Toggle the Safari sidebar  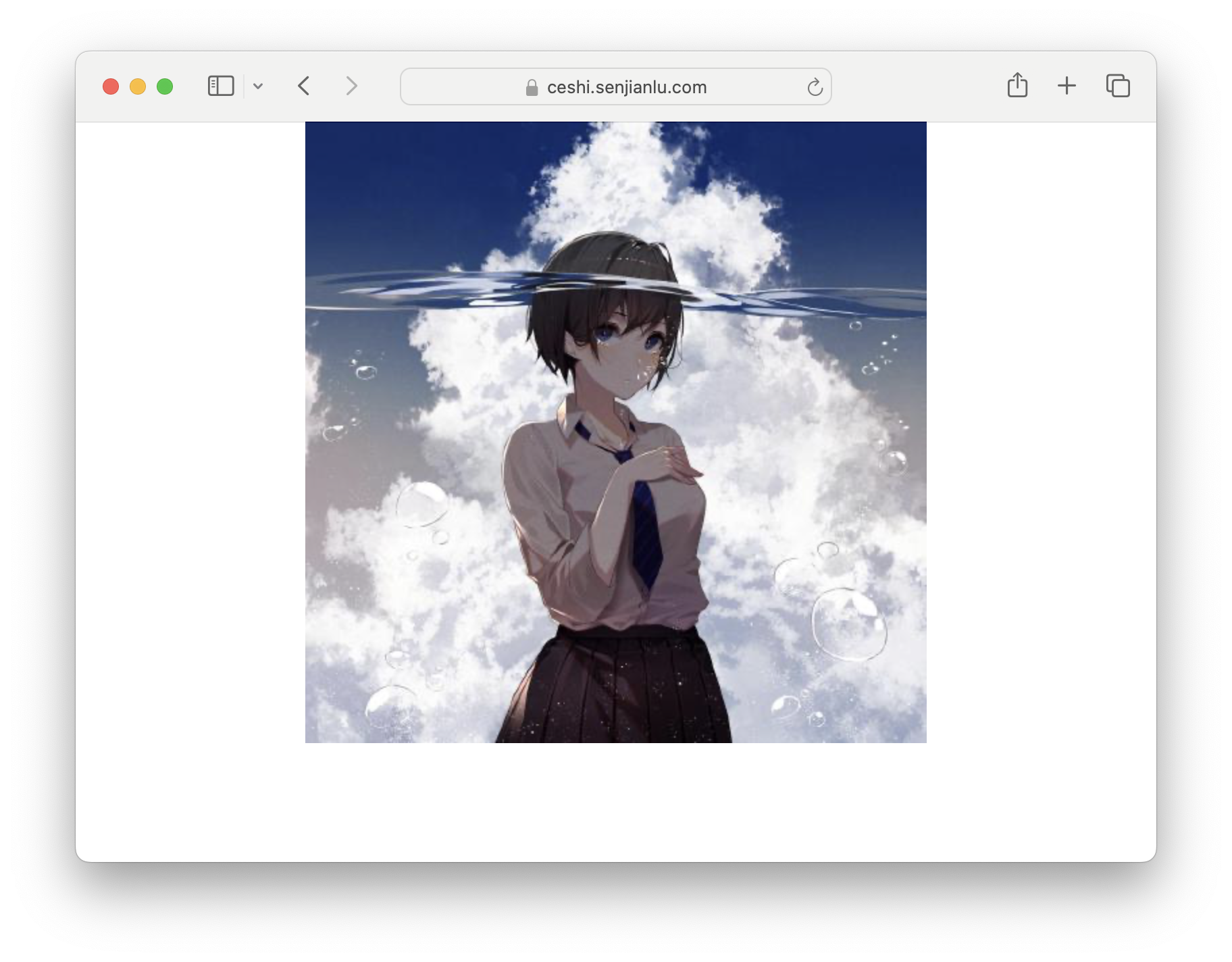(x=221, y=86)
